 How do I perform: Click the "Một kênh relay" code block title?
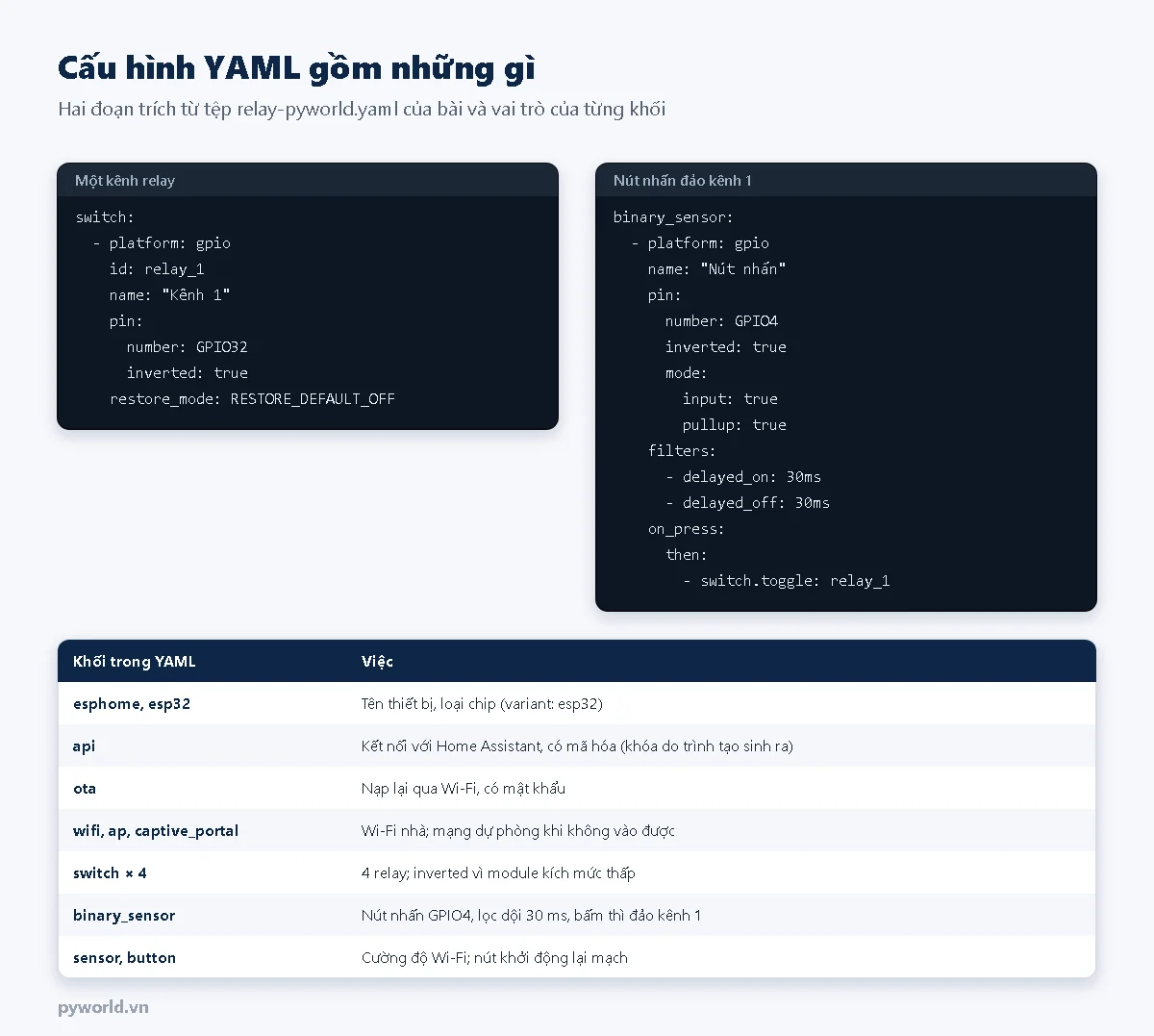[x=125, y=181]
